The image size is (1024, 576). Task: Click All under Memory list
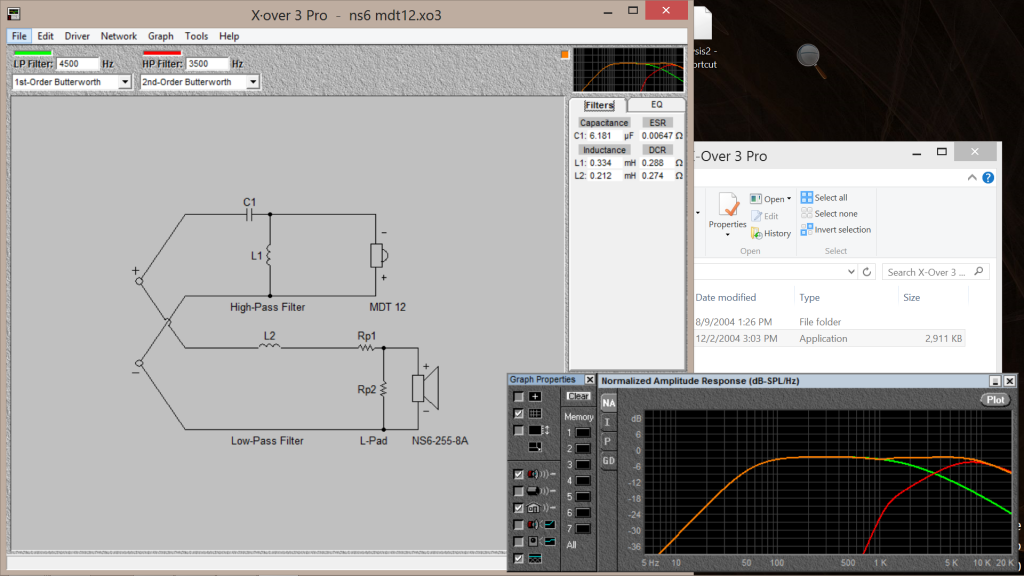(x=571, y=545)
